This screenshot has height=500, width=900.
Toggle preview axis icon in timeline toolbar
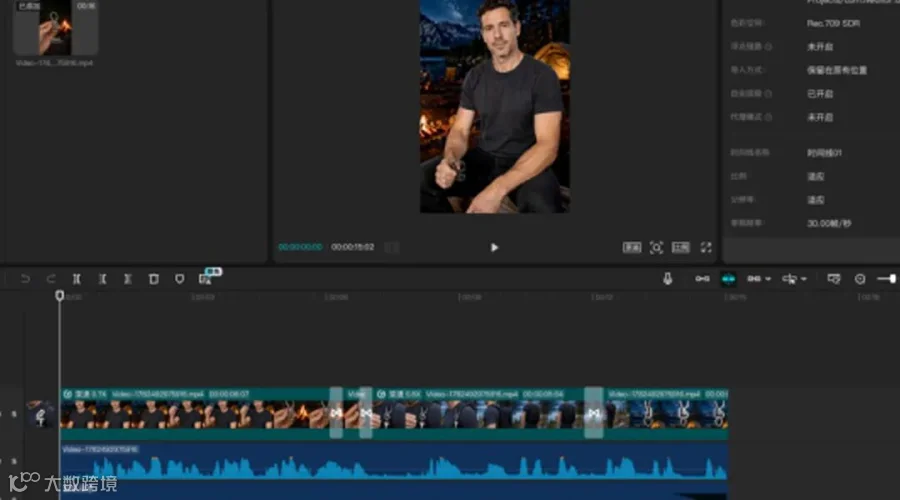(x=833, y=279)
